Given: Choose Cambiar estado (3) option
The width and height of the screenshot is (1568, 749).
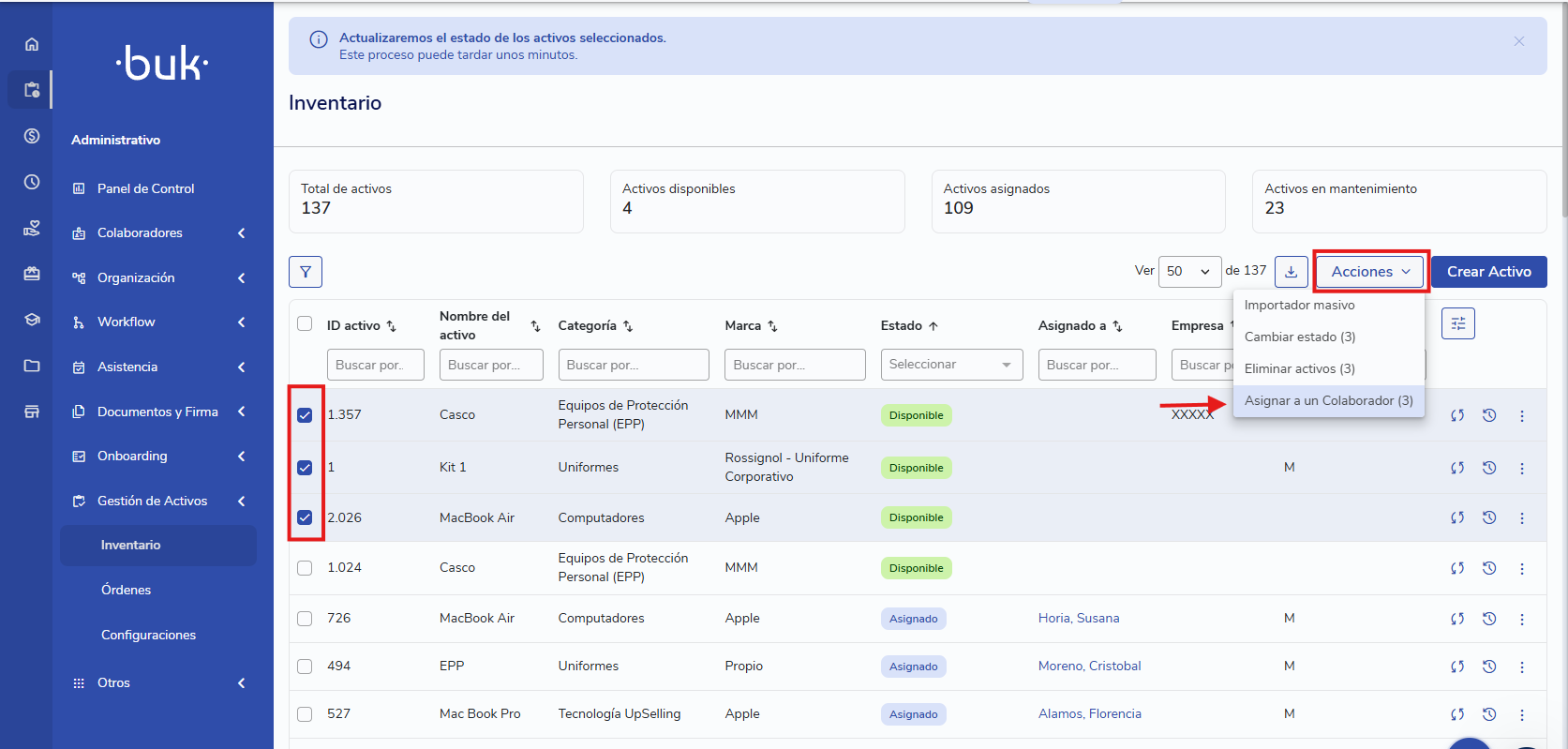Looking at the screenshot, I should click(1299, 337).
